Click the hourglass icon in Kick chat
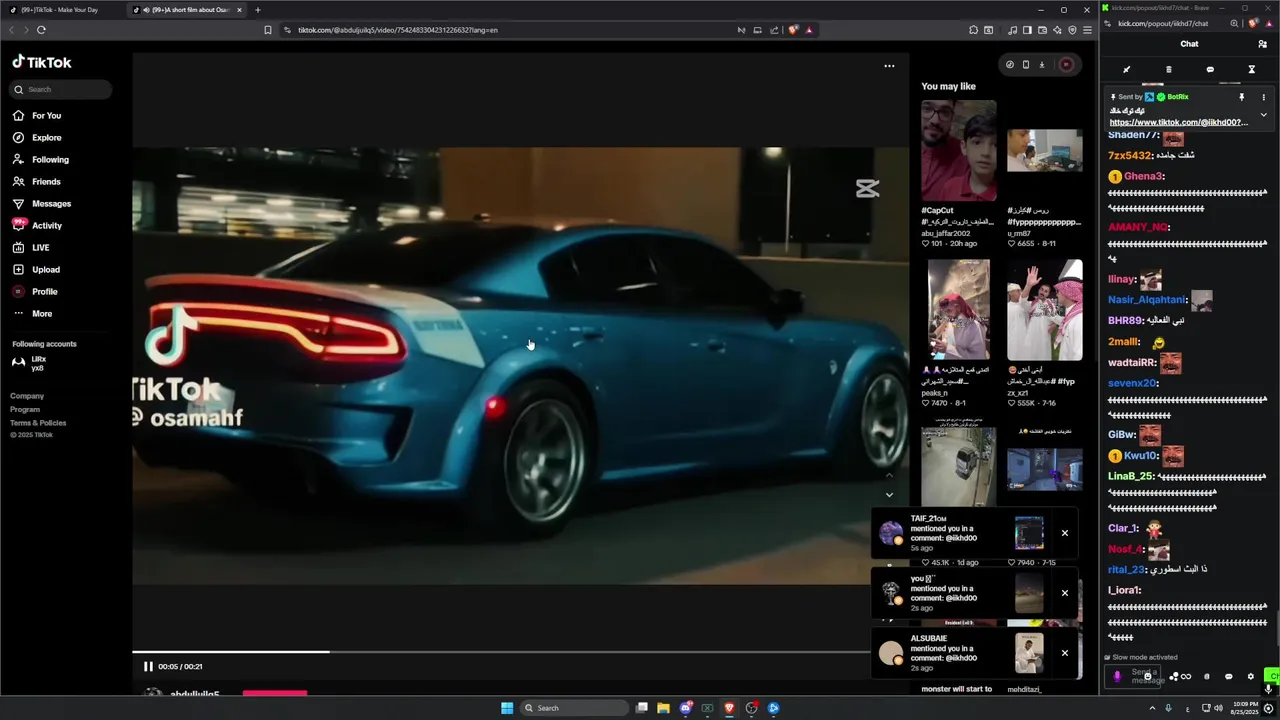This screenshot has height=720, width=1280. tap(1251, 70)
